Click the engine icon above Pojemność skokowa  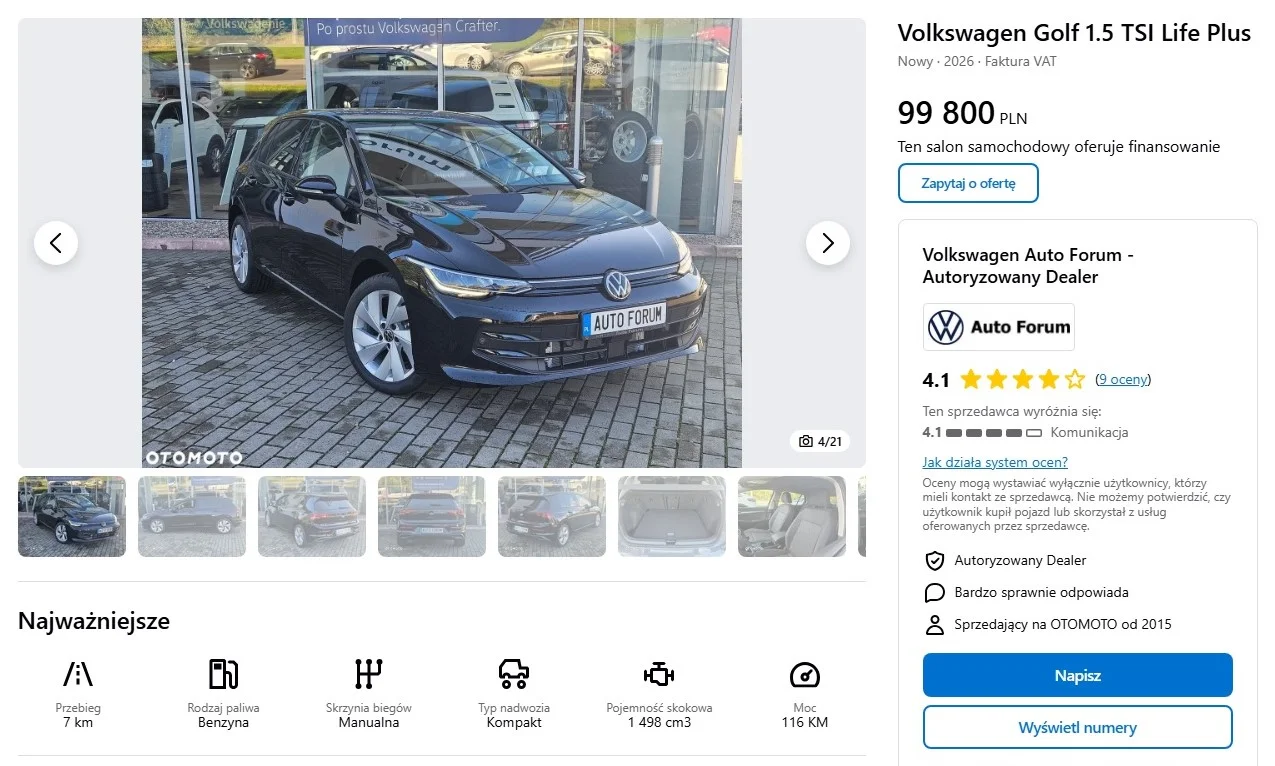click(659, 674)
